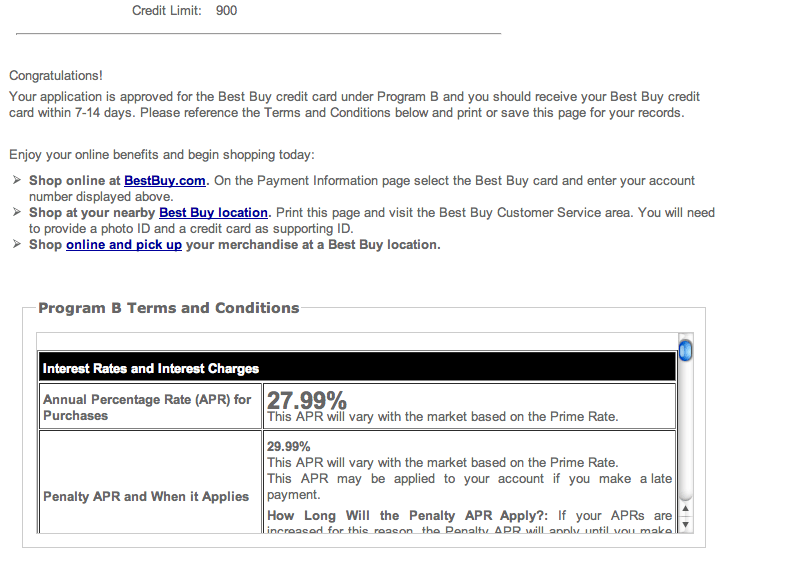Click the arrow bullet beside Shop at your nearby
The image size is (790, 564).
(17, 212)
